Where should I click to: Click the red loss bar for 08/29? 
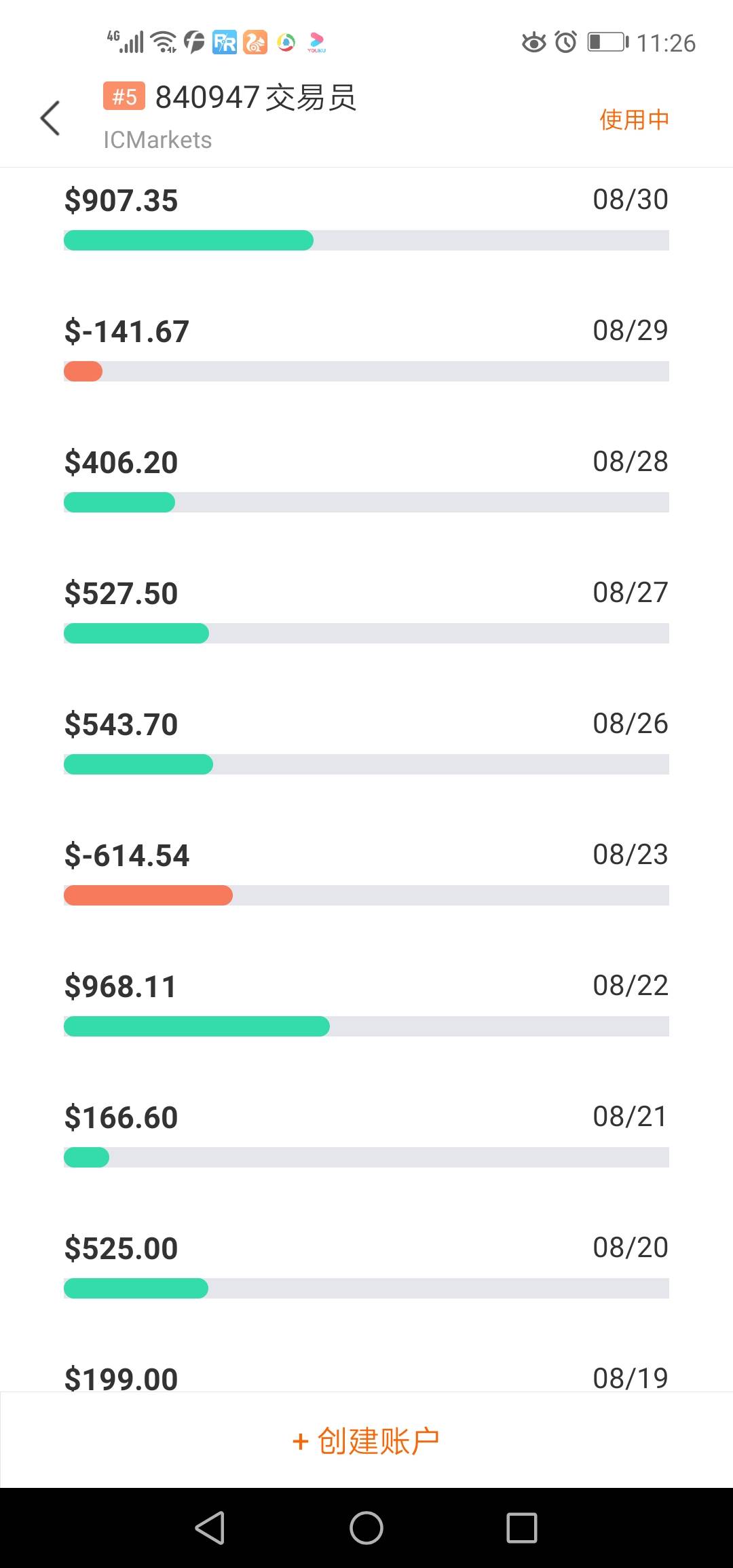click(x=83, y=371)
